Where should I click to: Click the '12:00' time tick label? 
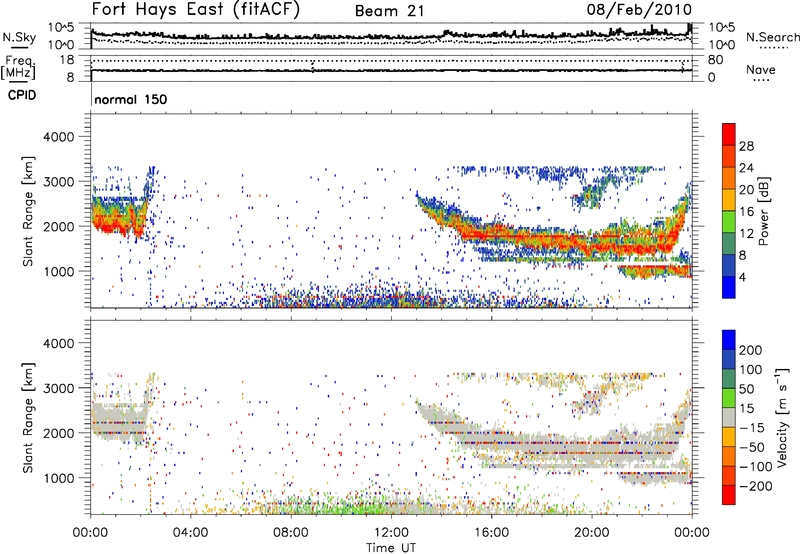pos(391,533)
